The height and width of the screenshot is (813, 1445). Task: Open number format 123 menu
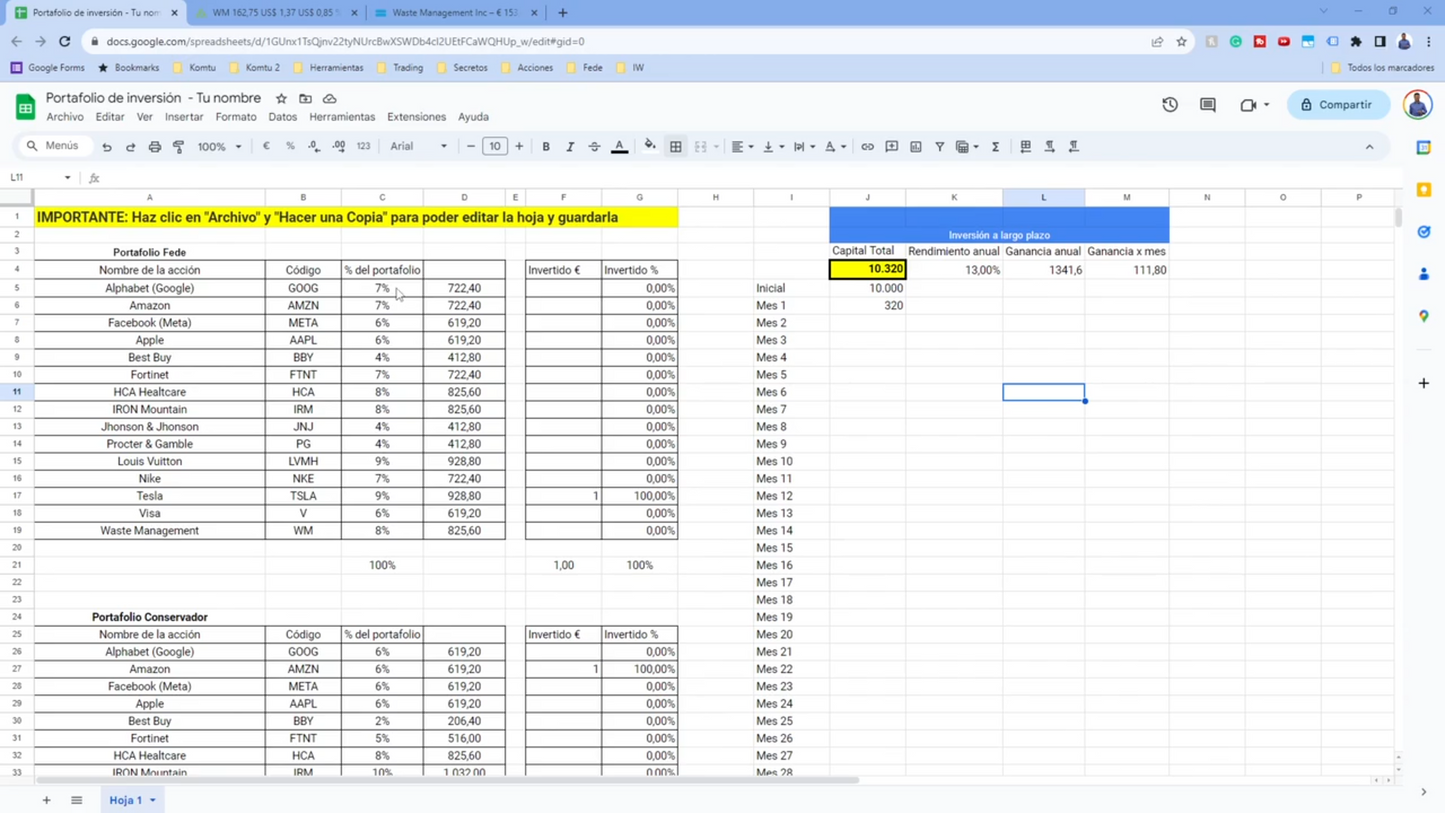click(x=363, y=146)
